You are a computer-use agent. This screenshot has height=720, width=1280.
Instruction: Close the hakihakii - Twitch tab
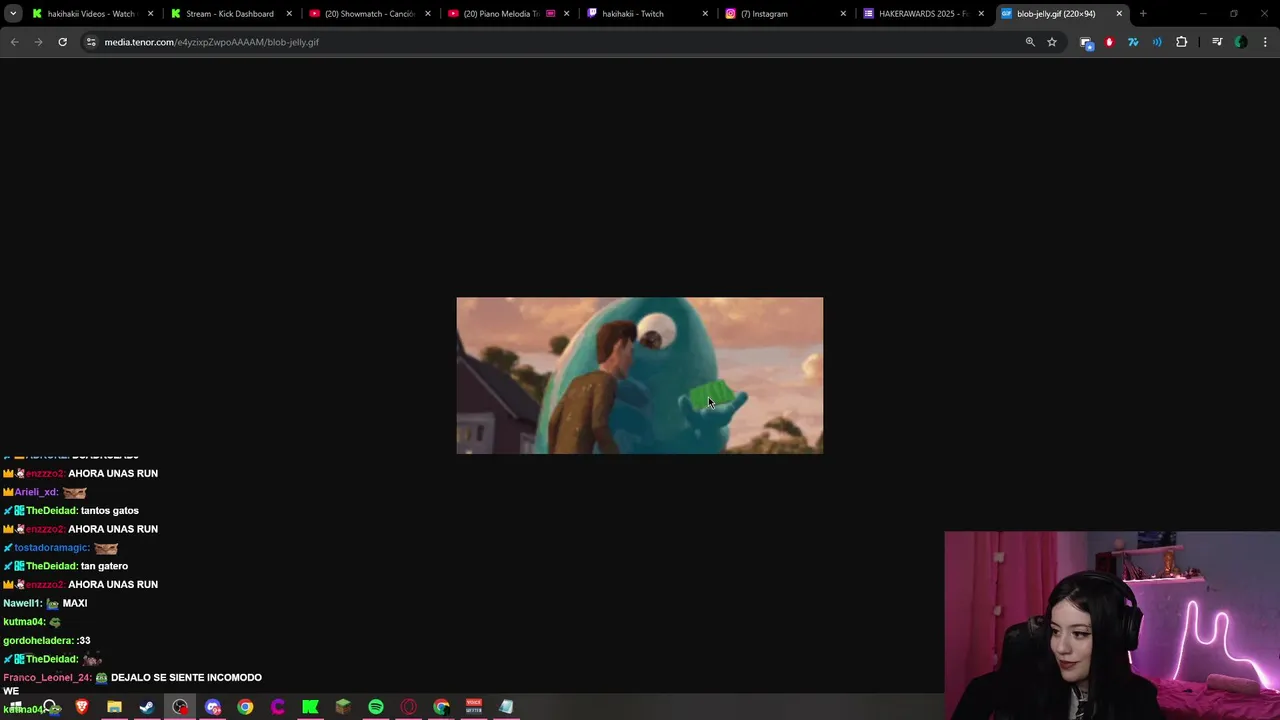(x=704, y=14)
